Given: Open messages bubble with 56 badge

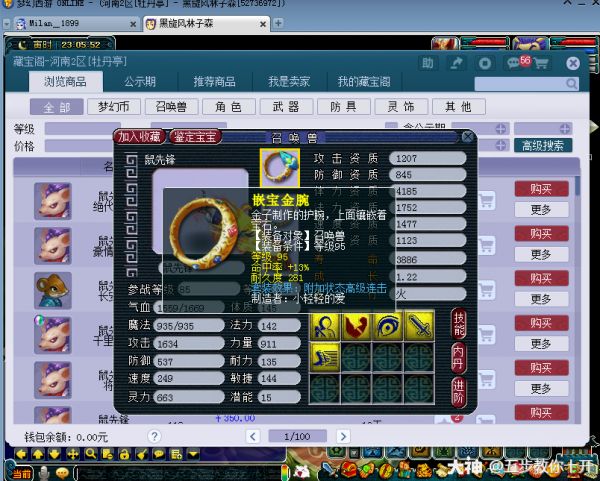Looking at the screenshot, I should coord(515,62).
